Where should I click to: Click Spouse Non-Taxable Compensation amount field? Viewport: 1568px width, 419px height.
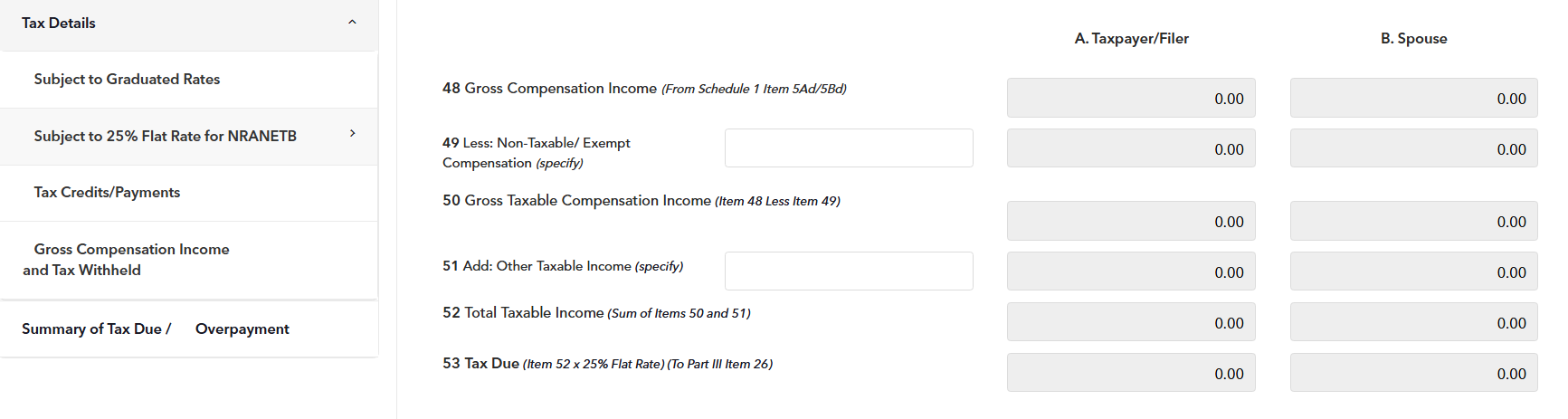tap(1413, 149)
